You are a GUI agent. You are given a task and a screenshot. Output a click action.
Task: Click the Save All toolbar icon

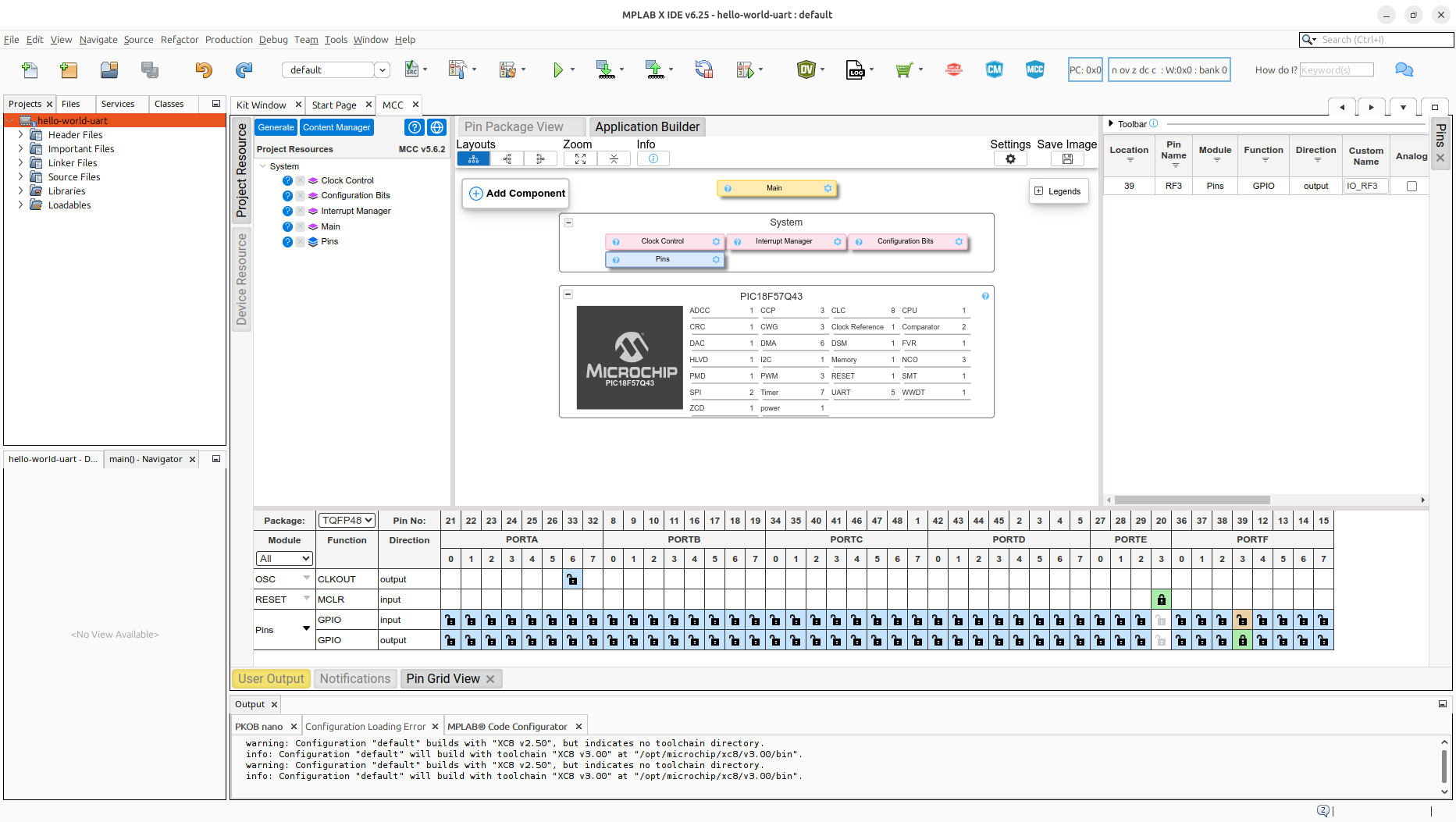tap(150, 70)
